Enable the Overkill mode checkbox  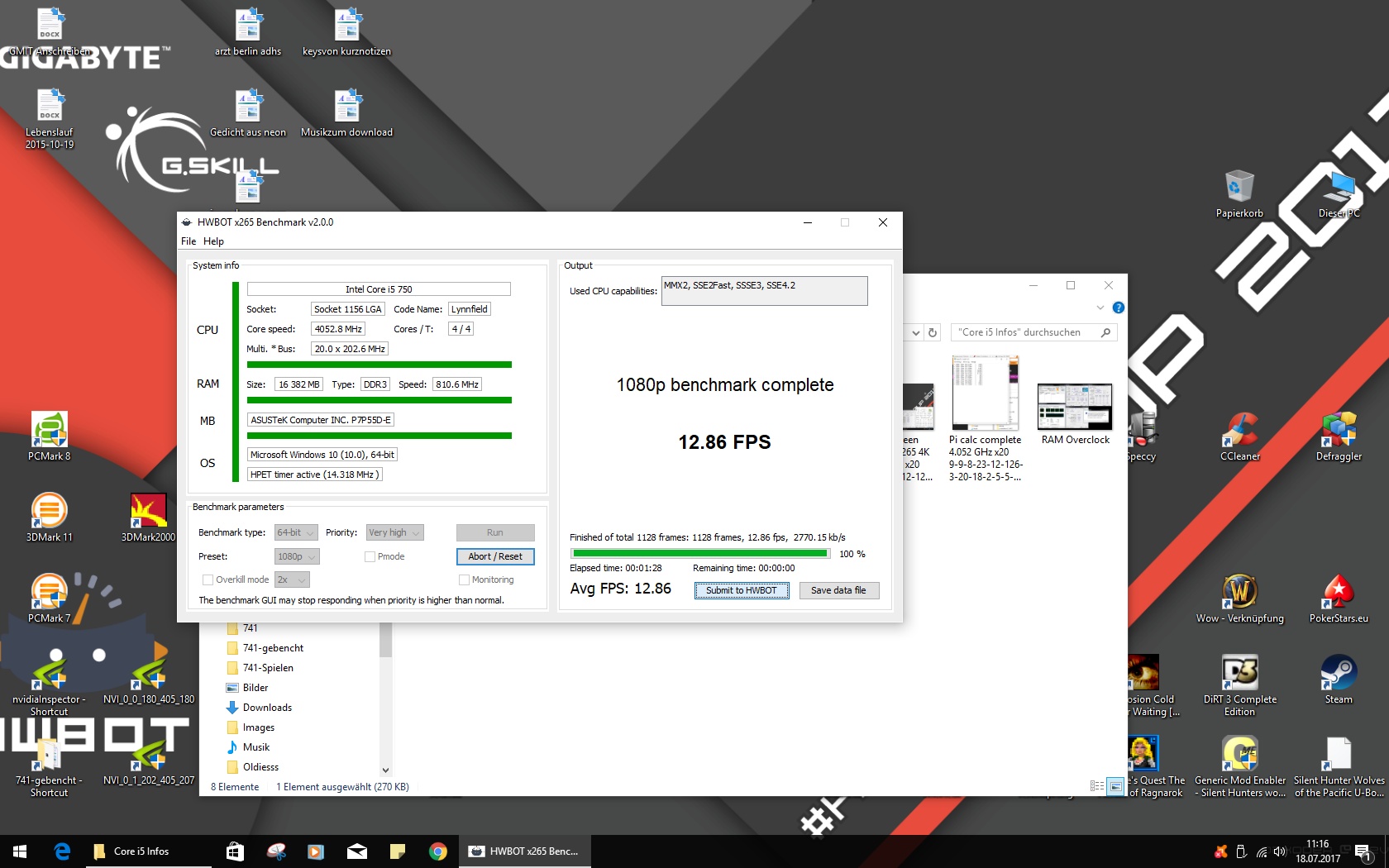(208, 579)
